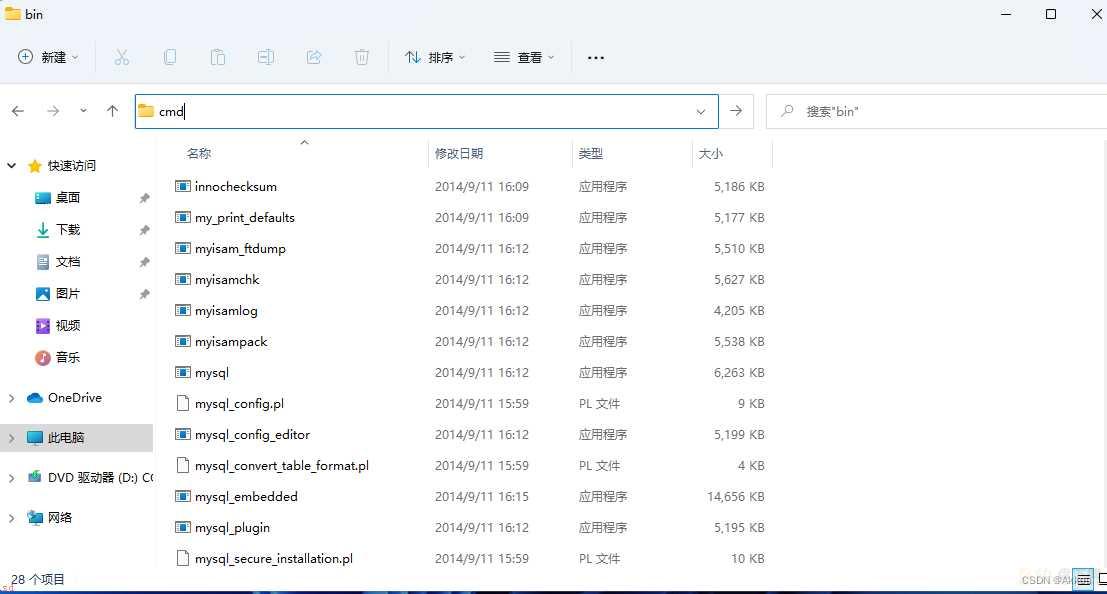
Task: Click the Paste clipboard icon
Action: click(x=217, y=57)
